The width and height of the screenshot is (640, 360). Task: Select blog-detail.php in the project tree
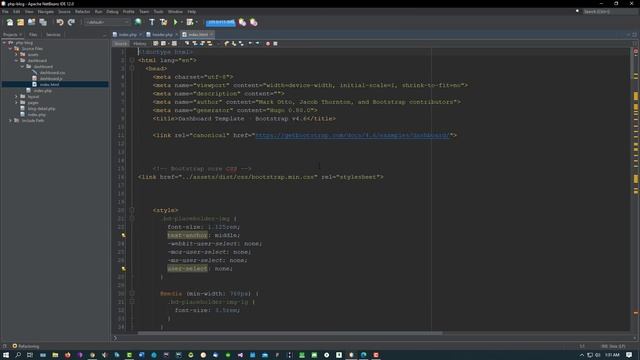[x=41, y=109]
